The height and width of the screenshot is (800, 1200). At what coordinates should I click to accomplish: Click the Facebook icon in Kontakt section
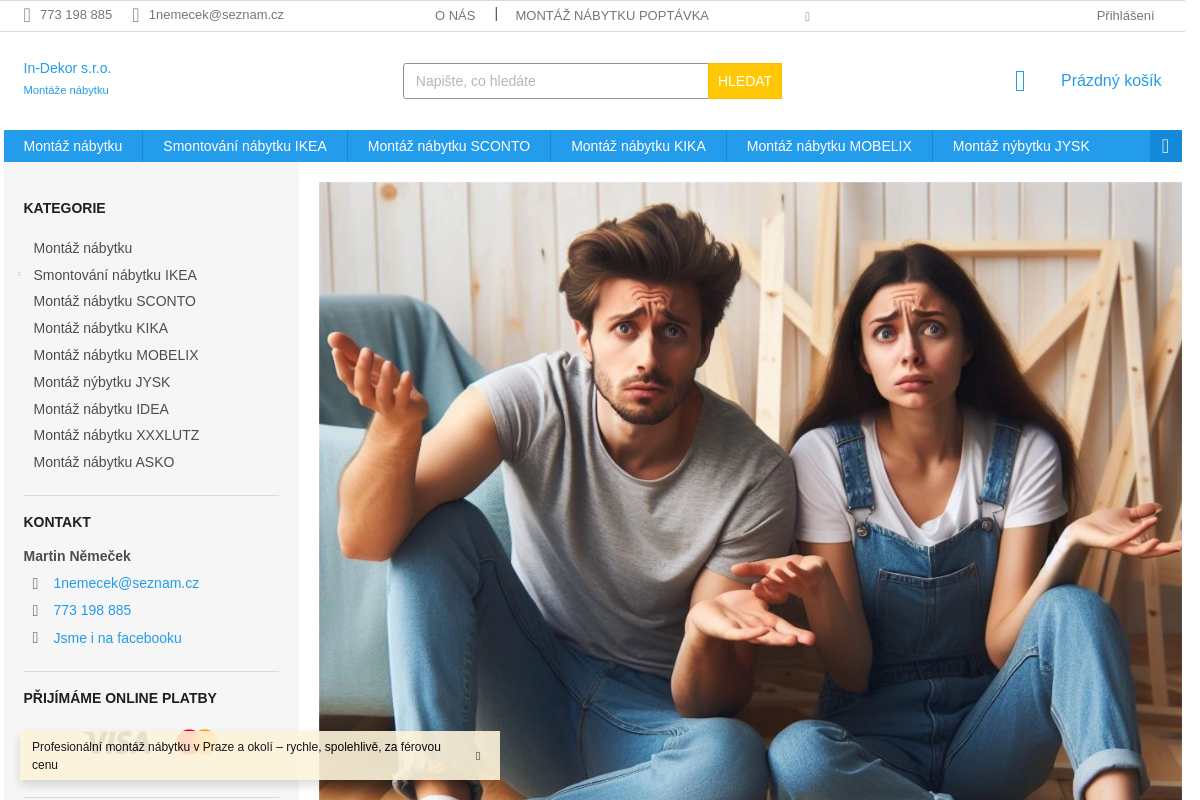(36, 638)
